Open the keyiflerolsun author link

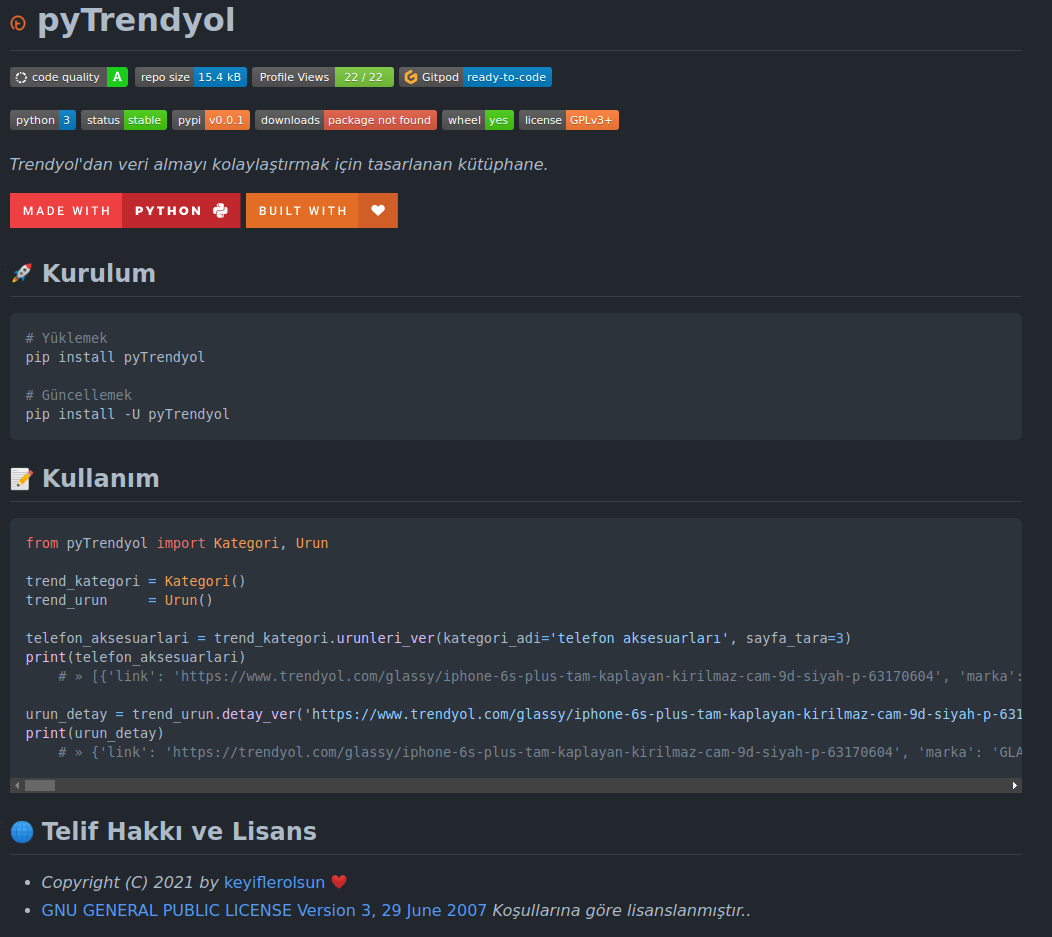coord(274,883)
